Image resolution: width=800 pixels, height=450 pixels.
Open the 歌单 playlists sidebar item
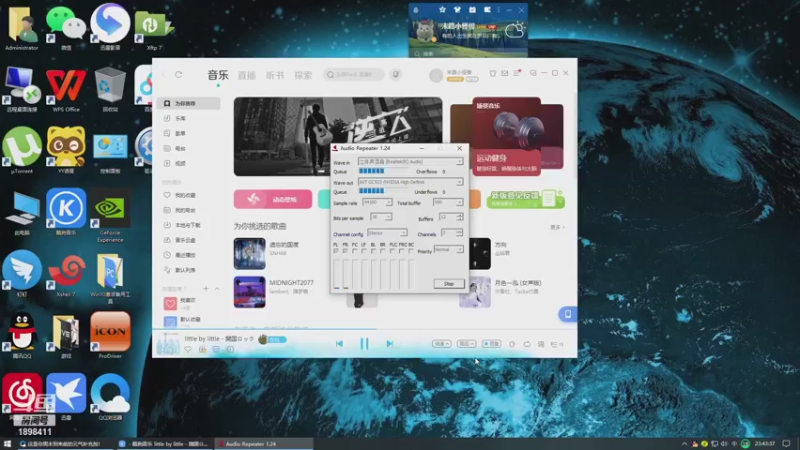(x=188, y=133)
